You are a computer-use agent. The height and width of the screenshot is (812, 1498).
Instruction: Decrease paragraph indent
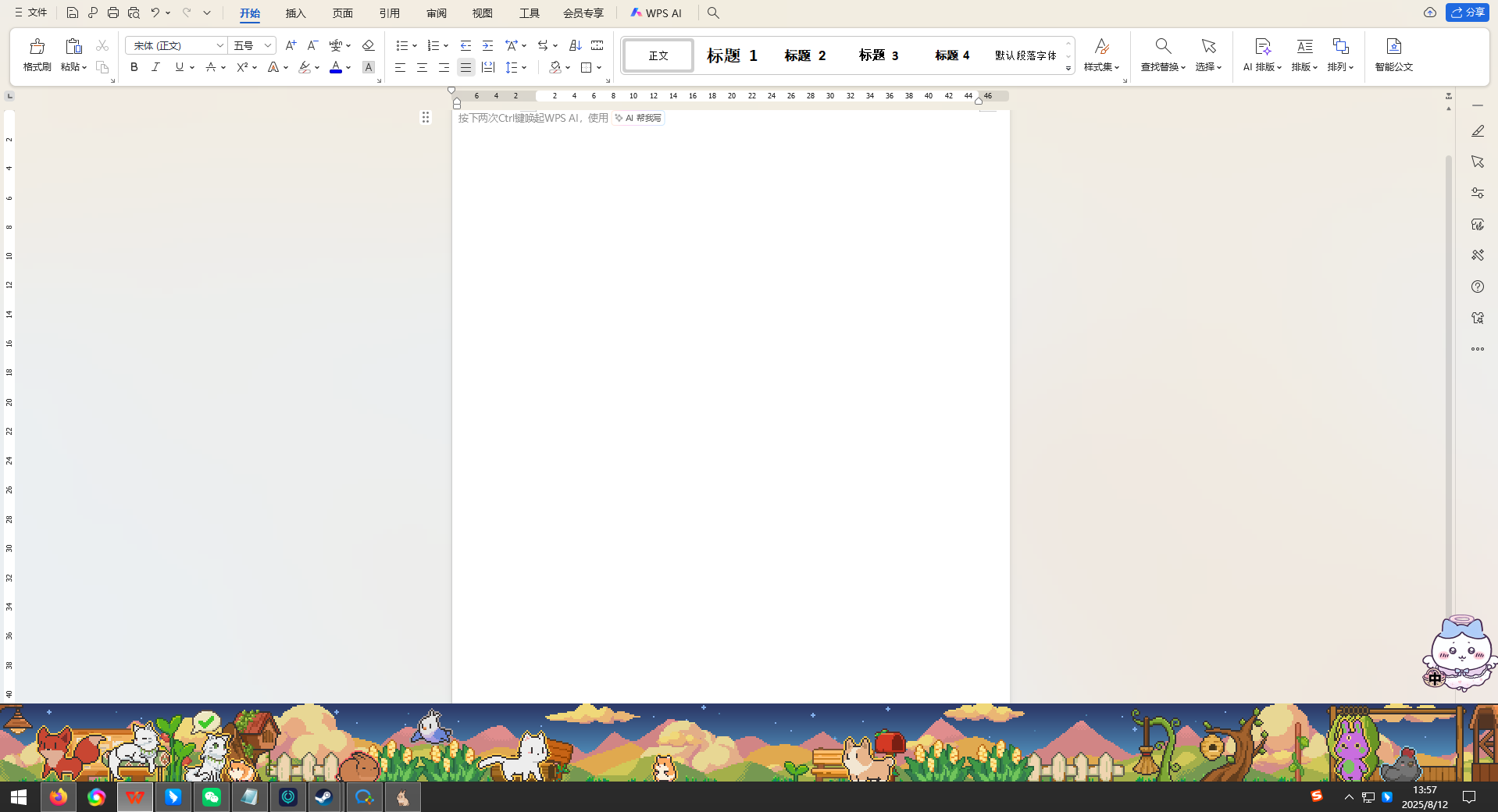465,45
